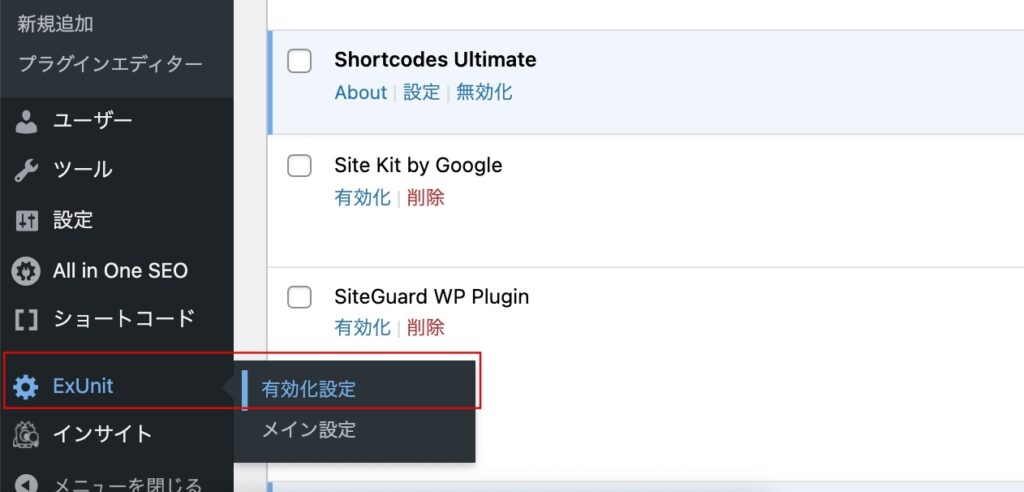Screen dimensions: 1024x492
Task: Tick the SiteGuard WP Plugin checkbox
Action: [300, 297]
